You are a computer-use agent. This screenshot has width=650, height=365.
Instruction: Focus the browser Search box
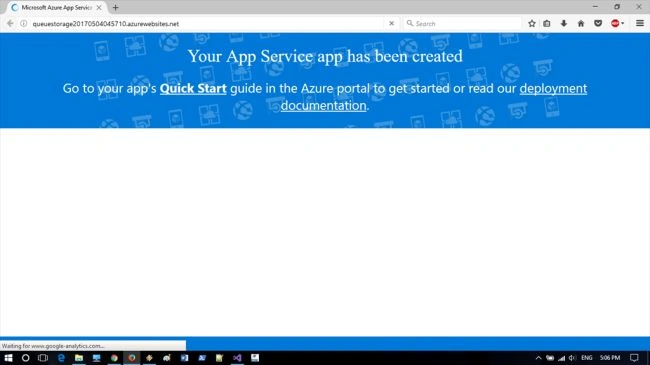point(462,24)
